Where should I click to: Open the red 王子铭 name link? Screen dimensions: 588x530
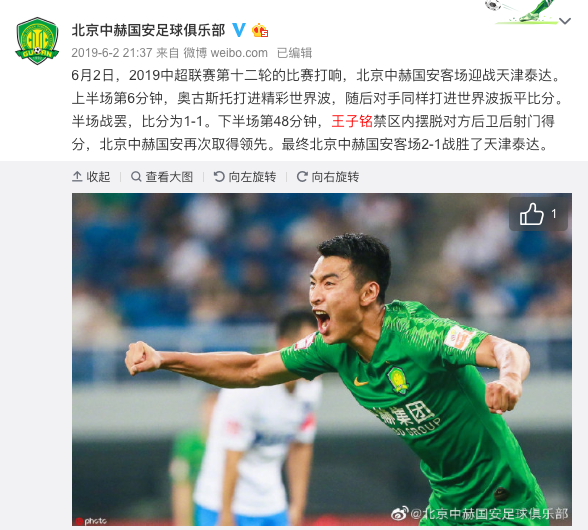pyautogui.click(x=352, y=121)
